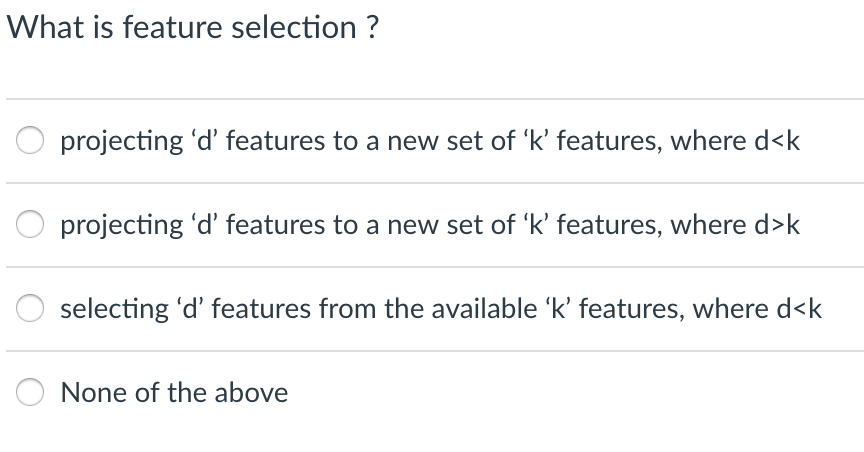This screenshot has width=864, height=452.
Task: Click the answer text starting 'selecting 'd' features'
Action: coord(441,309)
